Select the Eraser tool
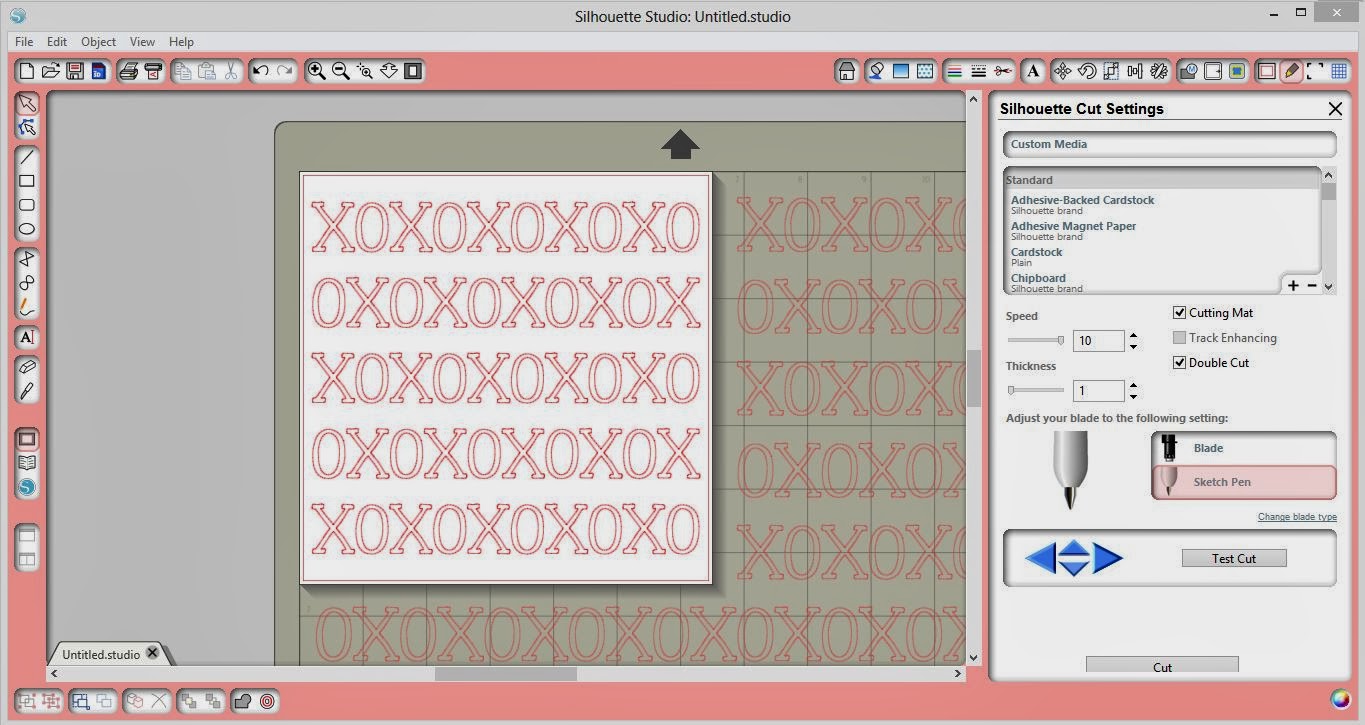This screenshot has width=1365, height=725. click(x=27, y=367)
